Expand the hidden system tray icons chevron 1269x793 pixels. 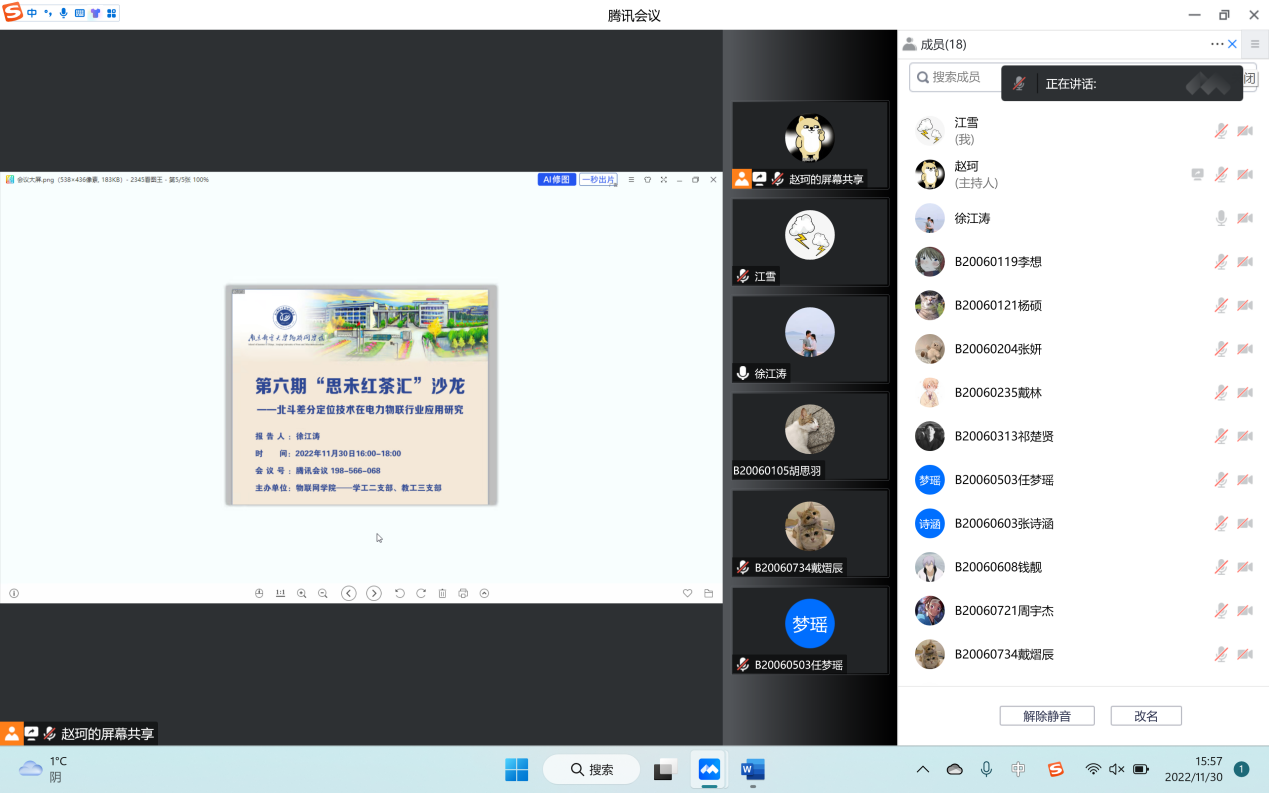[923, 769]
